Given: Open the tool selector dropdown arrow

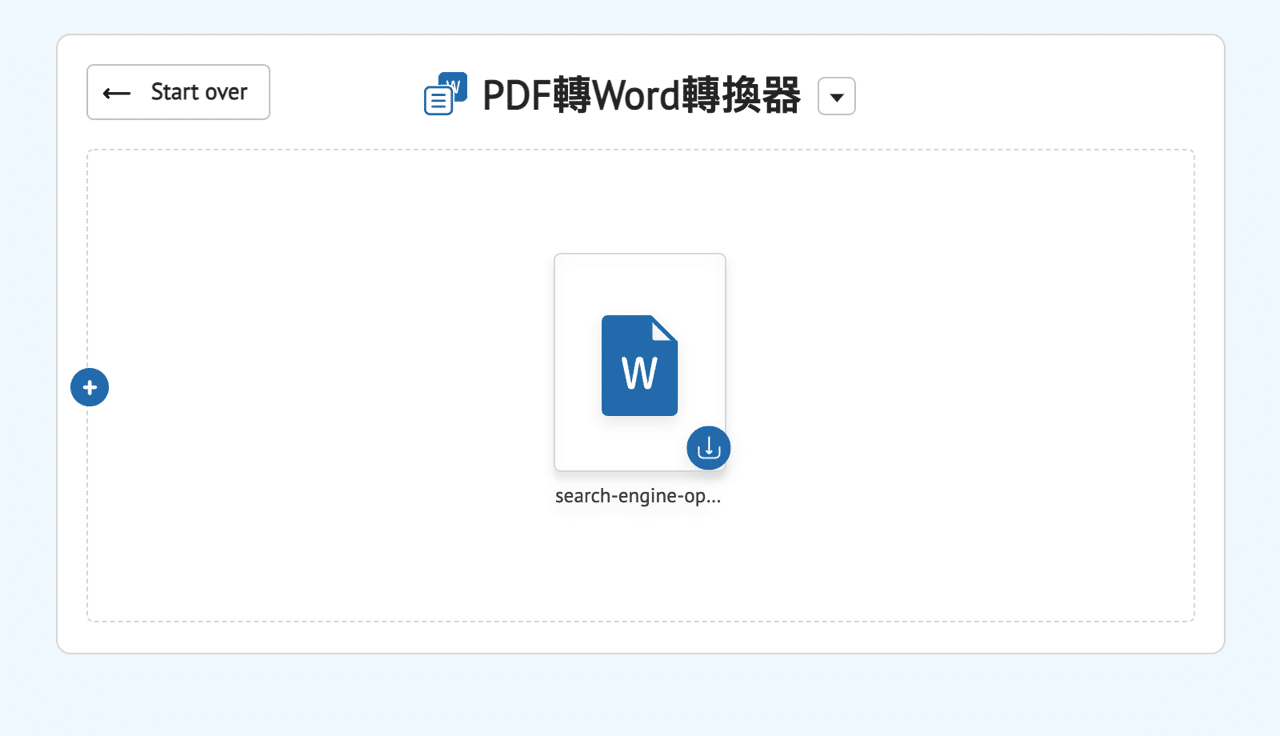Looking at the screenshot, I should coord(837,97).
